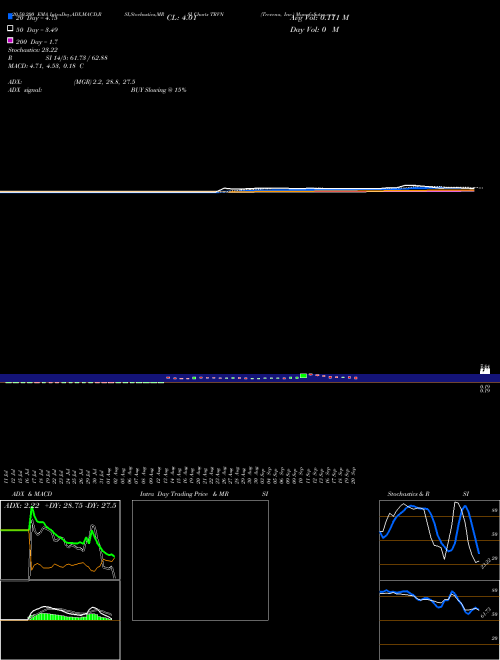Click the 'ADX & MACD' panel title

32,494
